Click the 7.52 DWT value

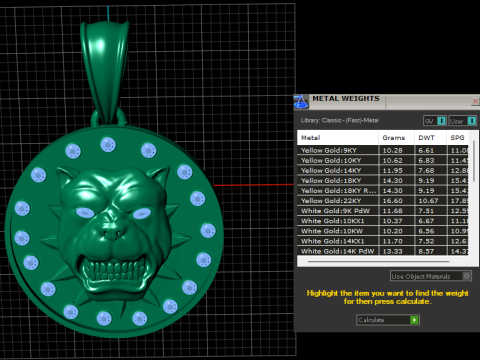[x=426, y=241]
